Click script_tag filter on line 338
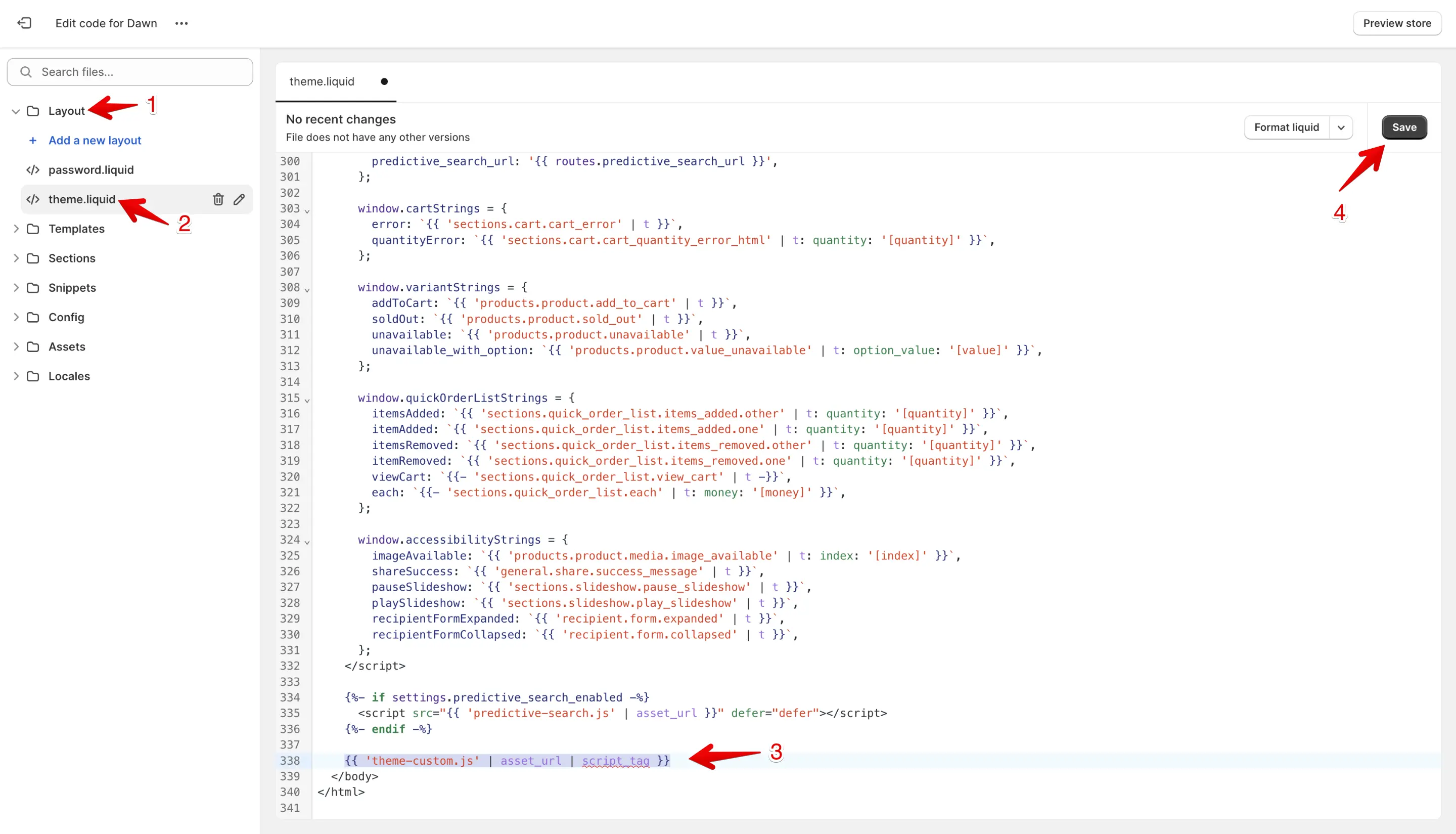This screenshot has height=834, width=1456. (x=615, y=761)
